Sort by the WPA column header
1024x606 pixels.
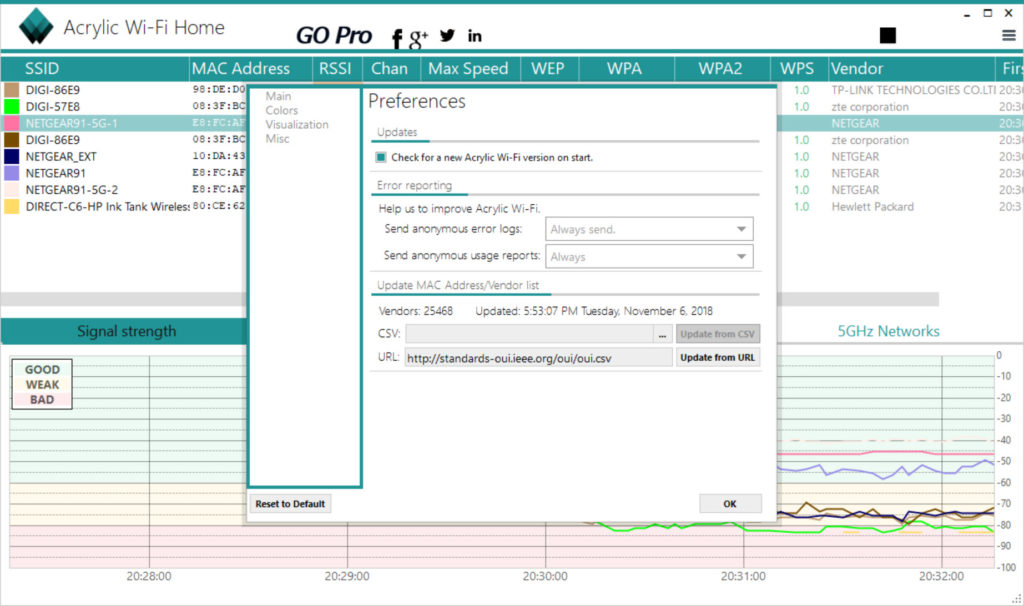(625, 69)
